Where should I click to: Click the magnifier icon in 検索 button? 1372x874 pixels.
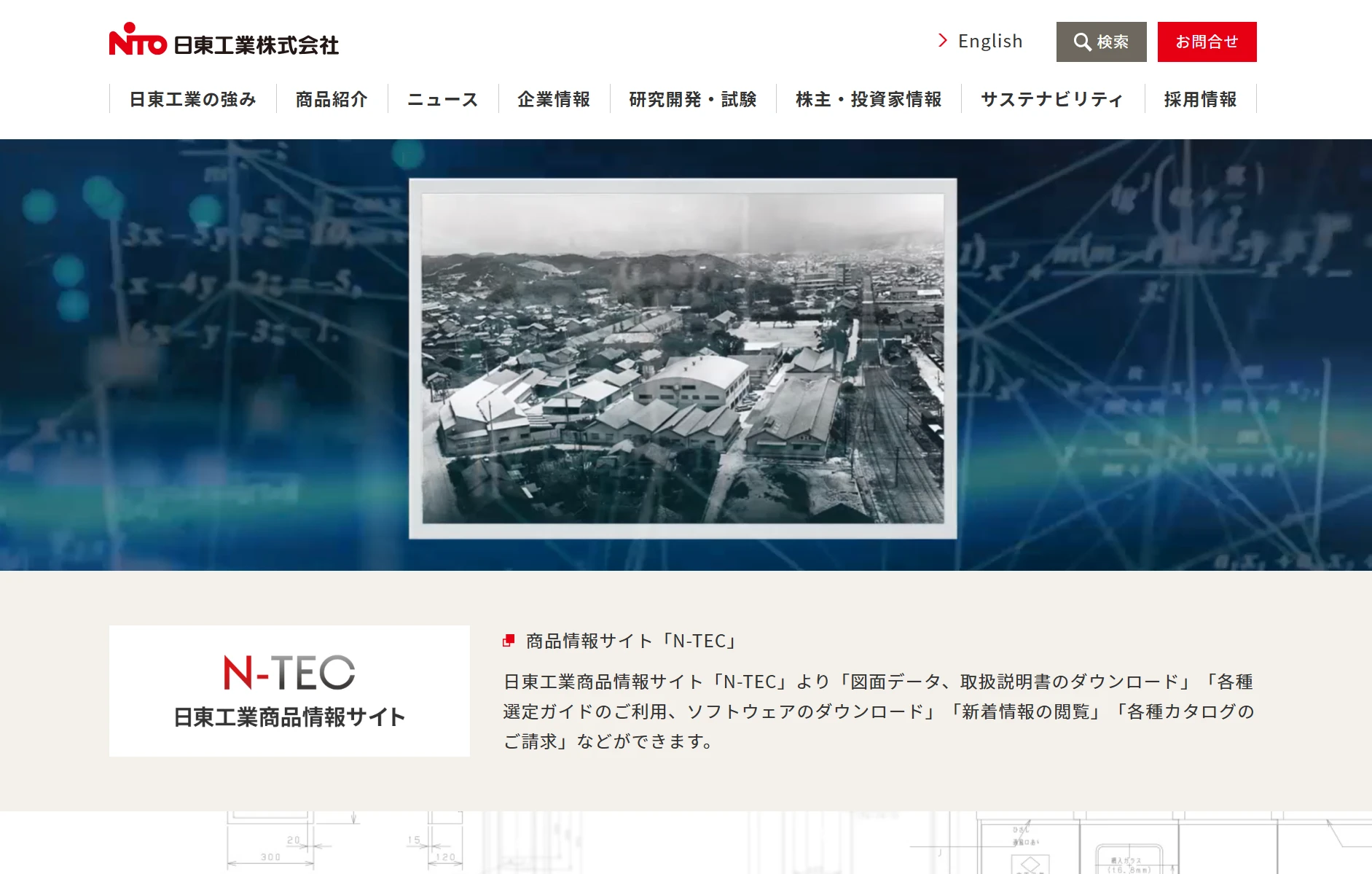click(x=1082, y=42)
